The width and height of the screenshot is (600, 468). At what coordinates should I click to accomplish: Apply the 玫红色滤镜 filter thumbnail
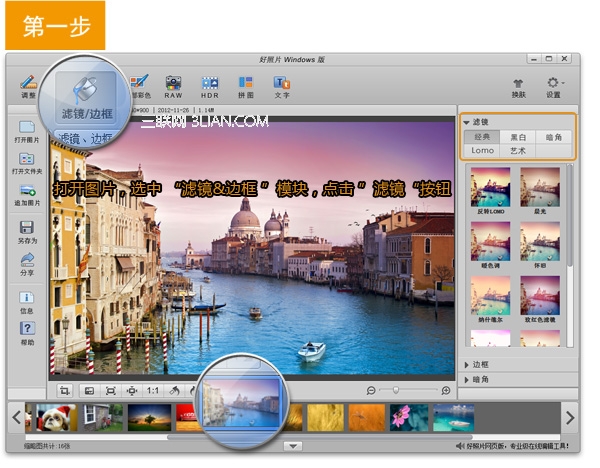pos(540,296)
